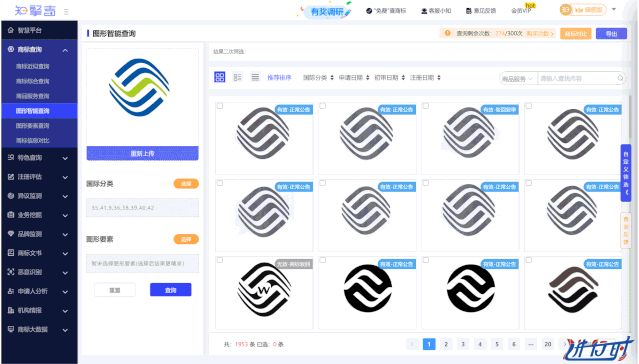The width and height of the screenshot is (639, 364).
Task: Click the 重新上传 re-upload button
Action: click(x=143, y=153)
